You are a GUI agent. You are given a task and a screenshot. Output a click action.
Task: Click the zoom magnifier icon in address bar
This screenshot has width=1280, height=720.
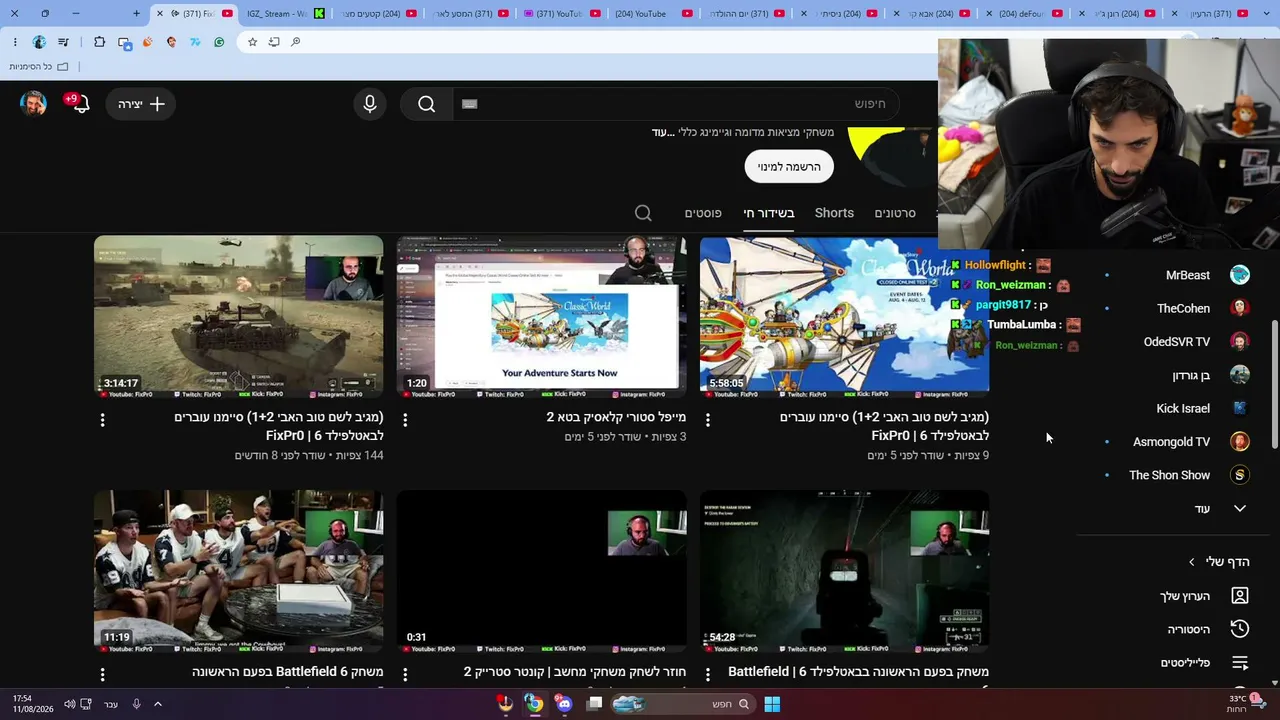(x=296, y=42)
